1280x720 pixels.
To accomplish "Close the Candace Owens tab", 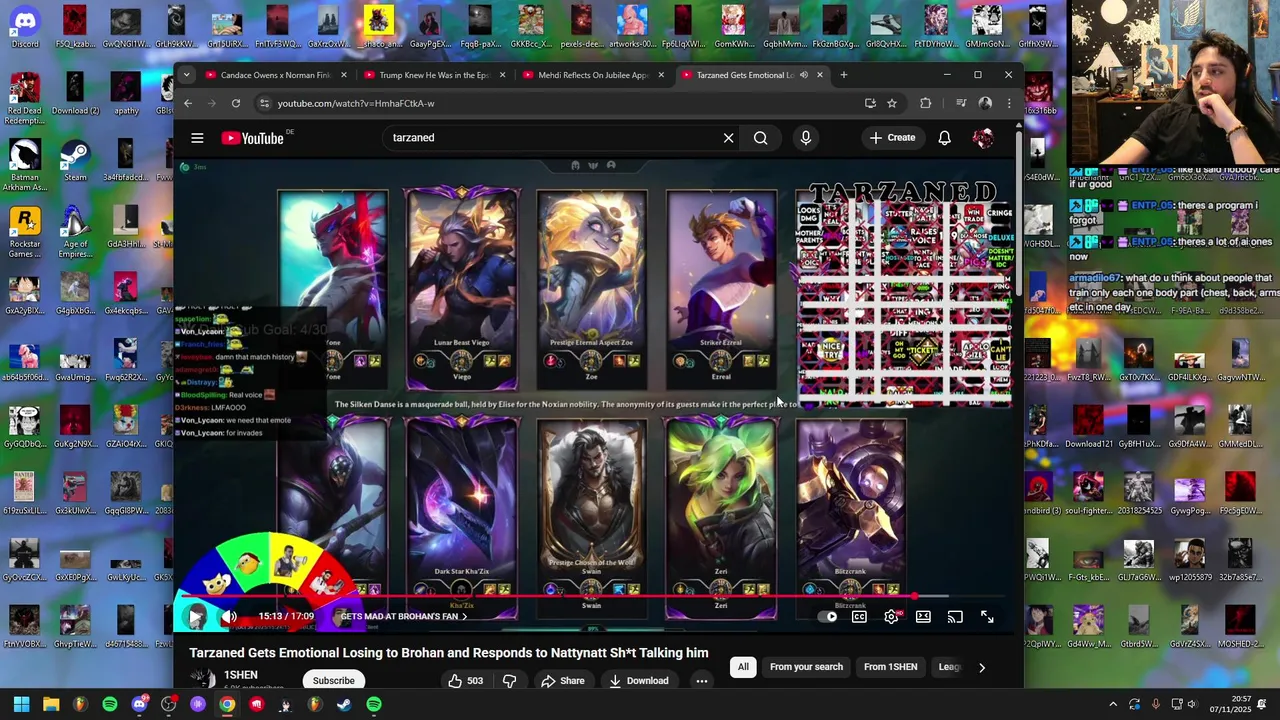I will pyautogui.click(x=344, y=75).
